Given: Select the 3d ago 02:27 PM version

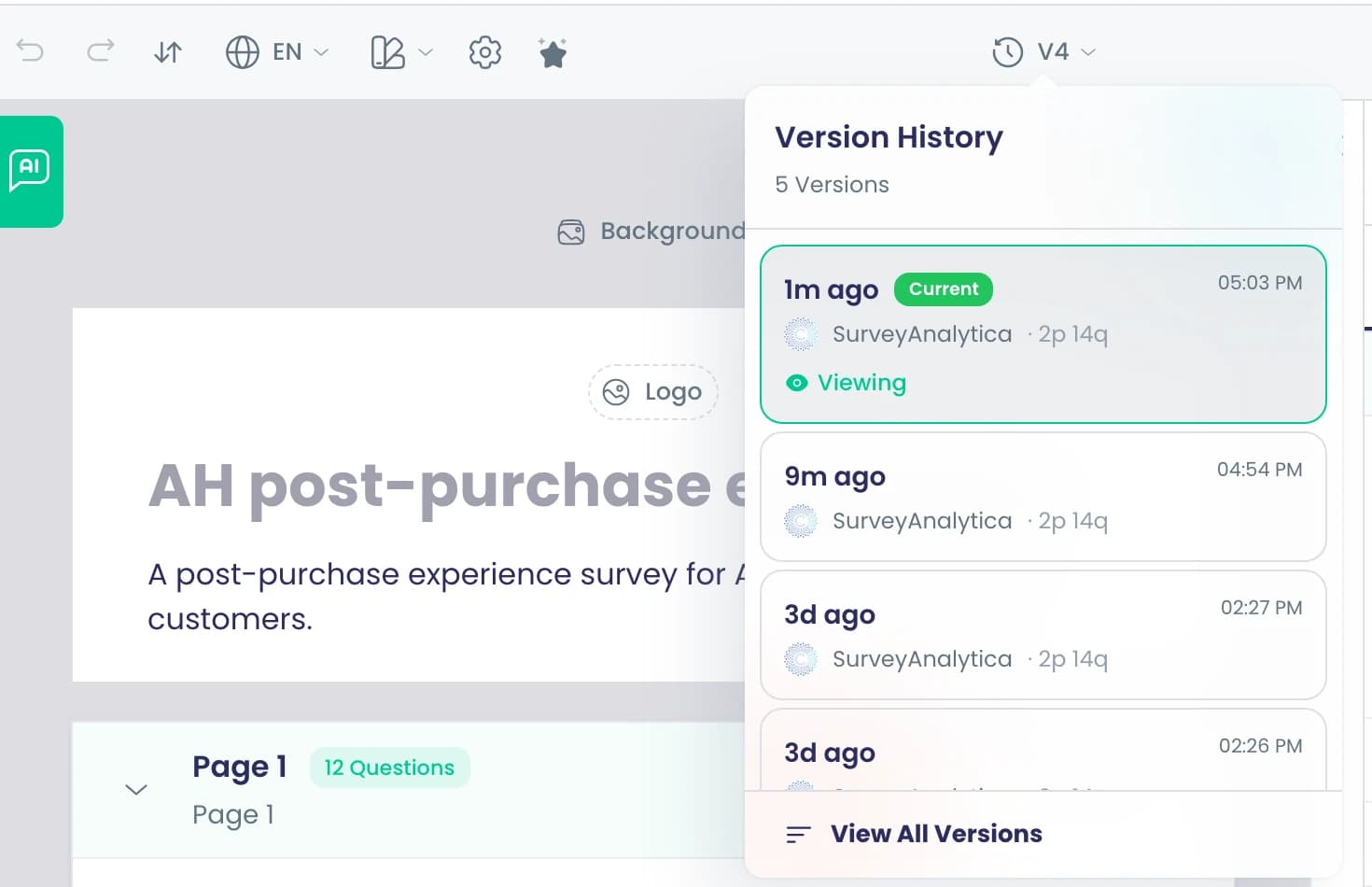Looking at the screenshot, I should [x=1043, y=635].
